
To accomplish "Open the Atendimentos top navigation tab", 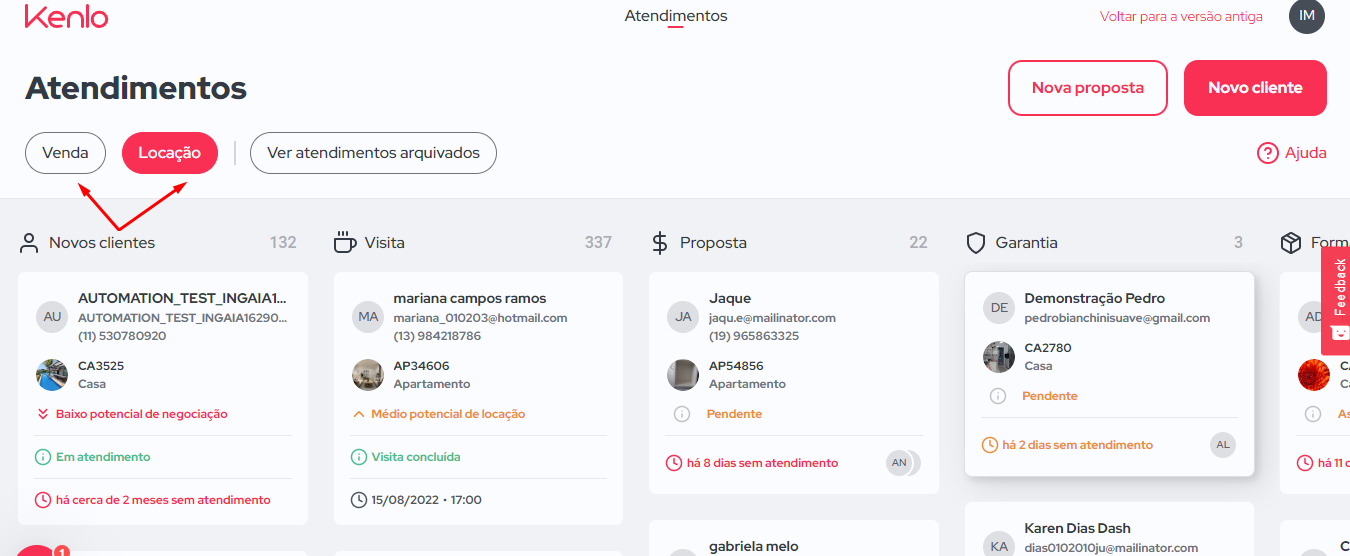I will (676, 16).
